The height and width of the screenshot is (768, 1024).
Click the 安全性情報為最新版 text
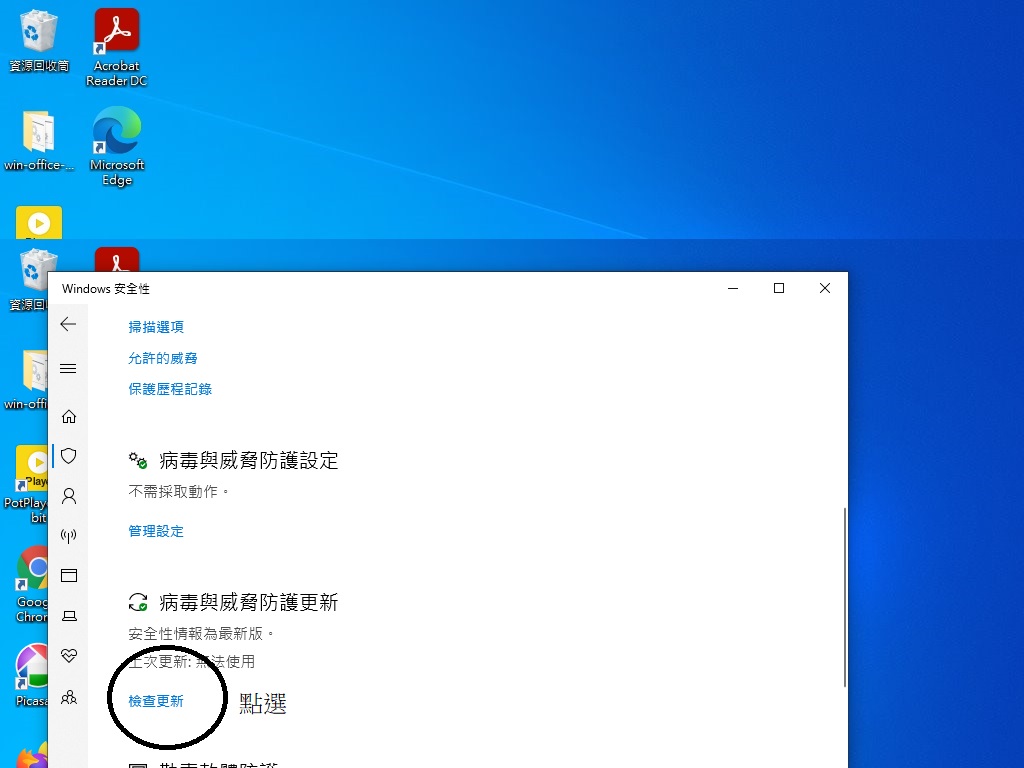click(201, 633)
